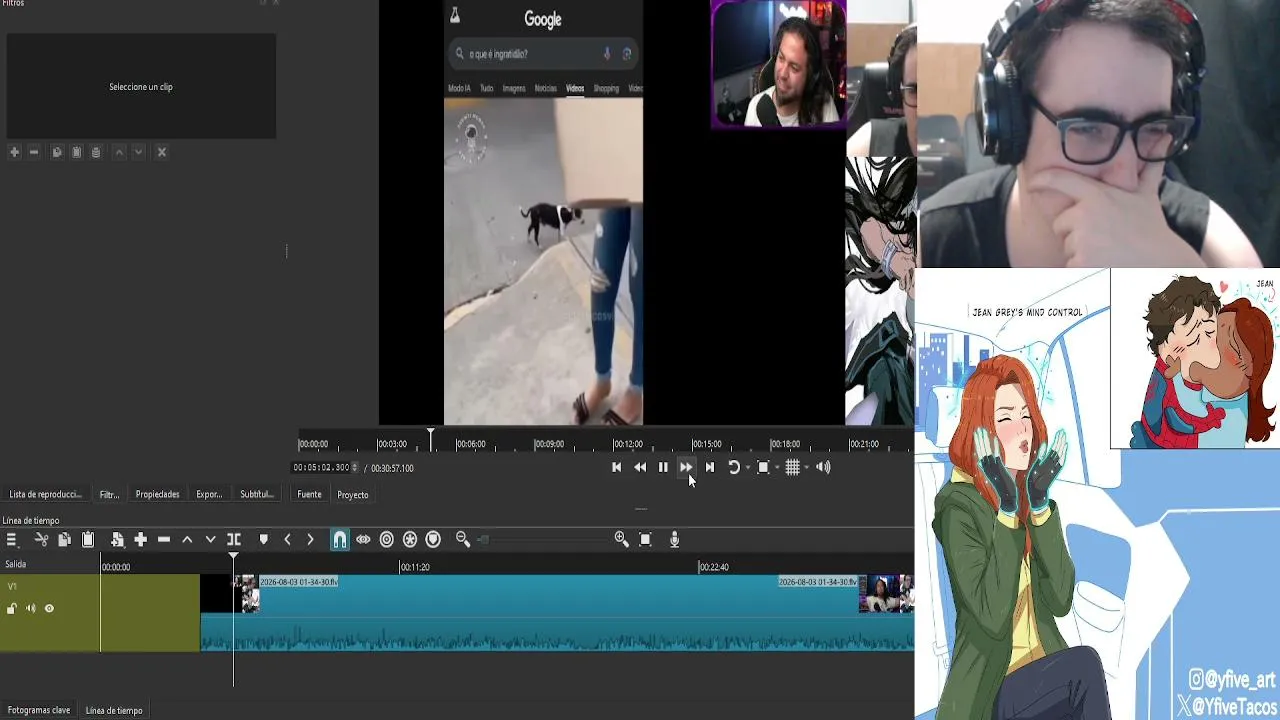Viewport: 1280px width, 720px height.
Task: Move the filter down in Filtros panel
Action: click(x=139, y=152)
